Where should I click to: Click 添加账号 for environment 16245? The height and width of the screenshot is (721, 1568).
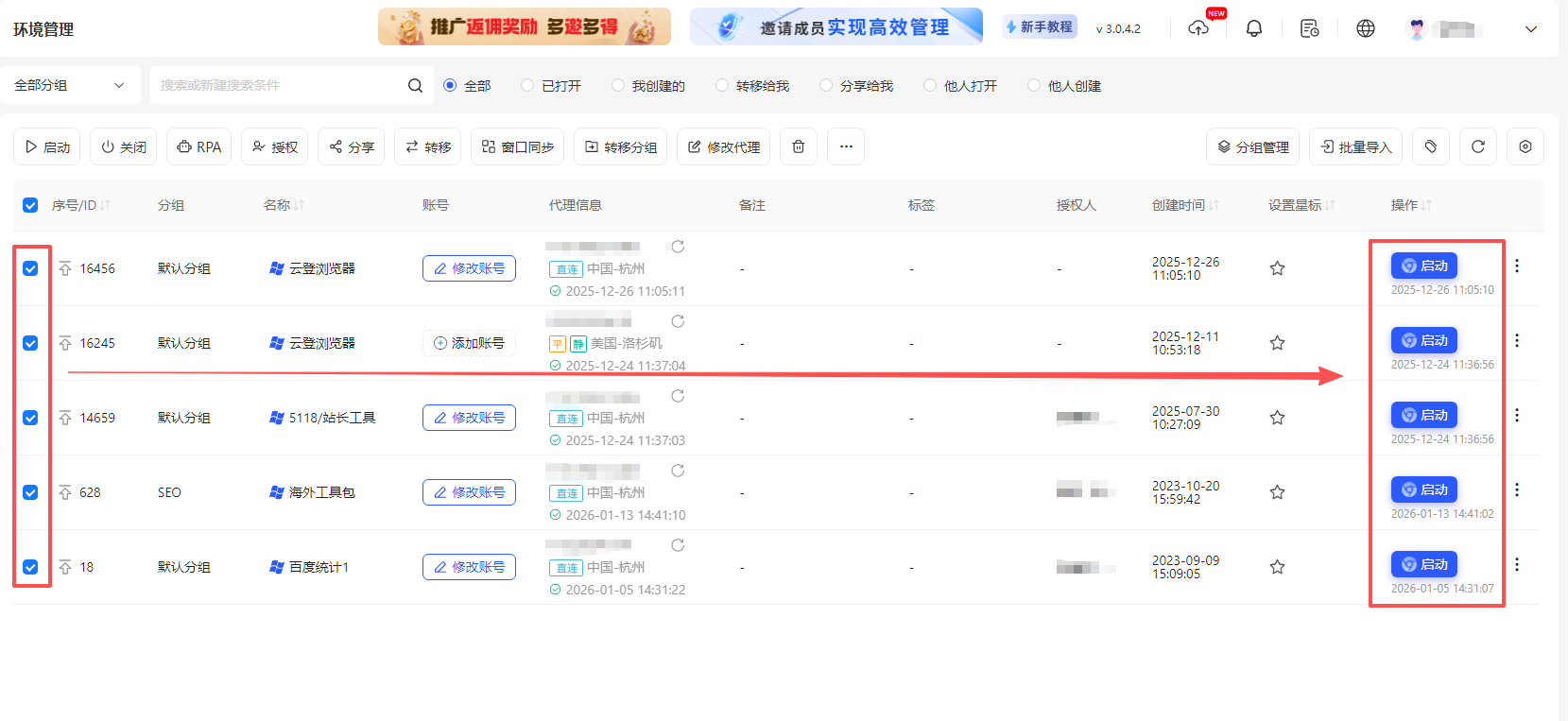(x=469, y=343)
